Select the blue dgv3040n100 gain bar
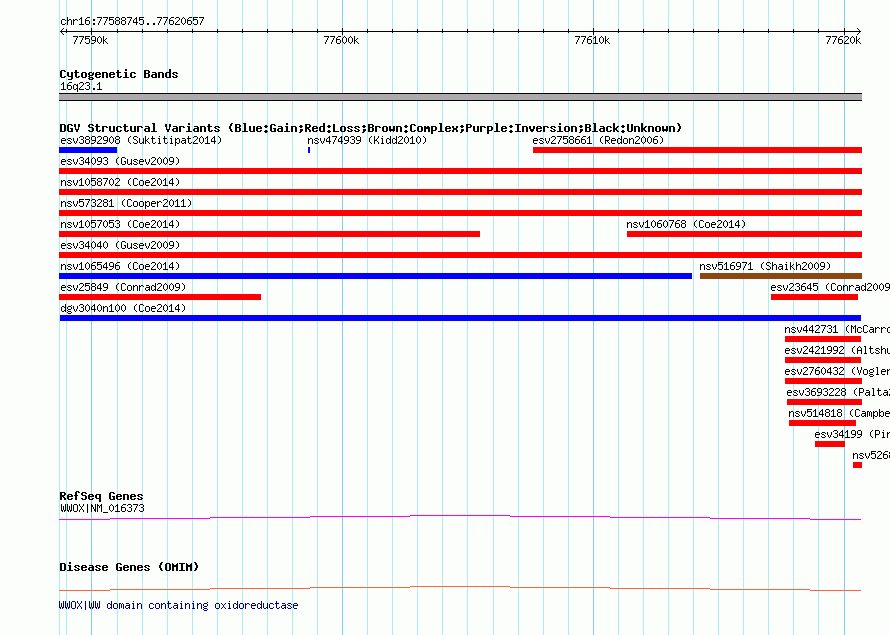 click(460, 318)
